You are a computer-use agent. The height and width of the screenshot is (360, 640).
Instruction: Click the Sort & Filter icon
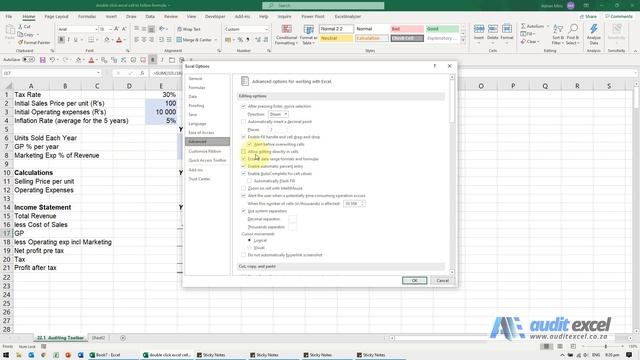point(558,29)
